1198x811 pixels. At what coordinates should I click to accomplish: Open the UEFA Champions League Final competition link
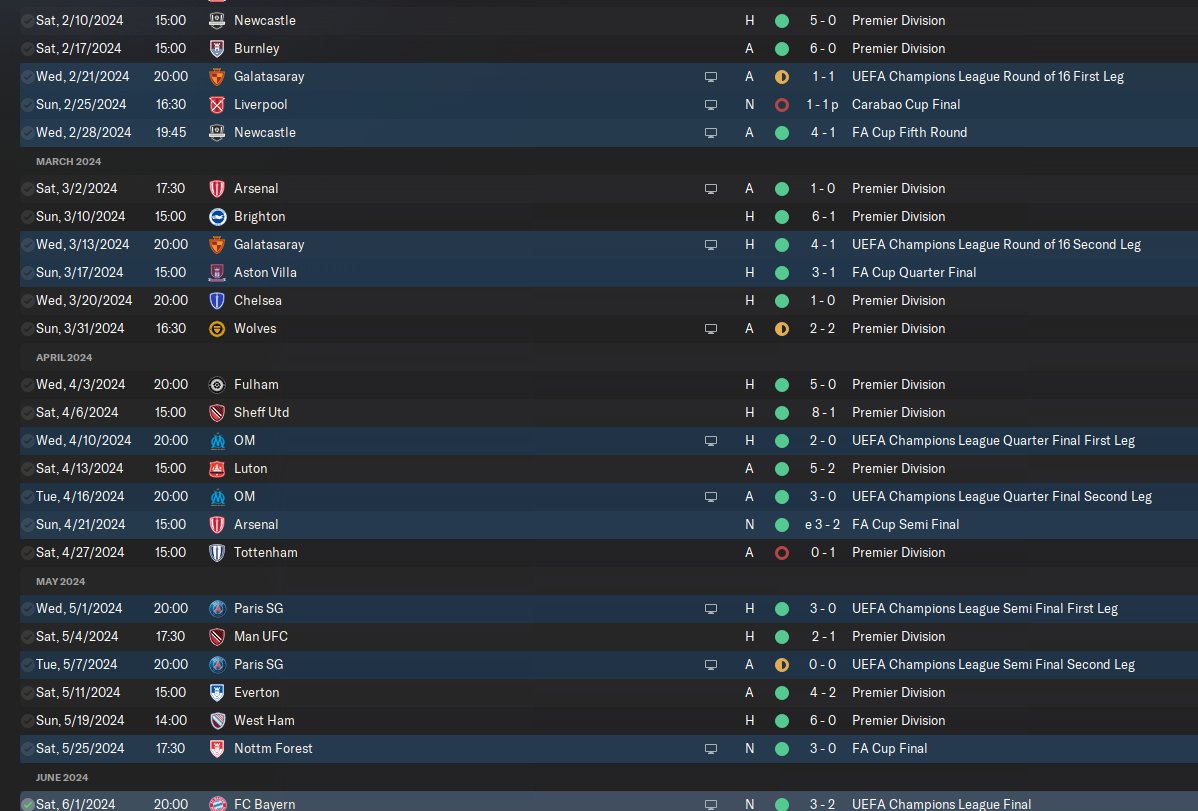(941, 804)
